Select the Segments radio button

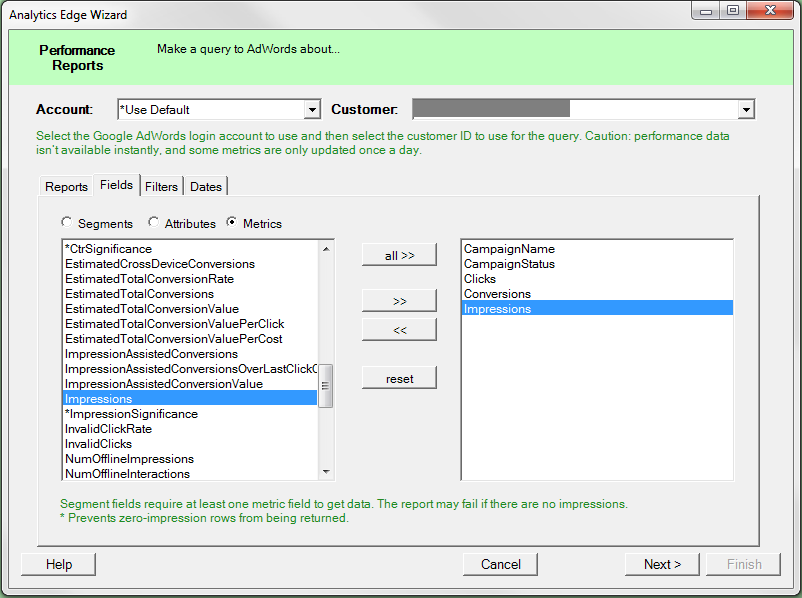click(67, 223)
